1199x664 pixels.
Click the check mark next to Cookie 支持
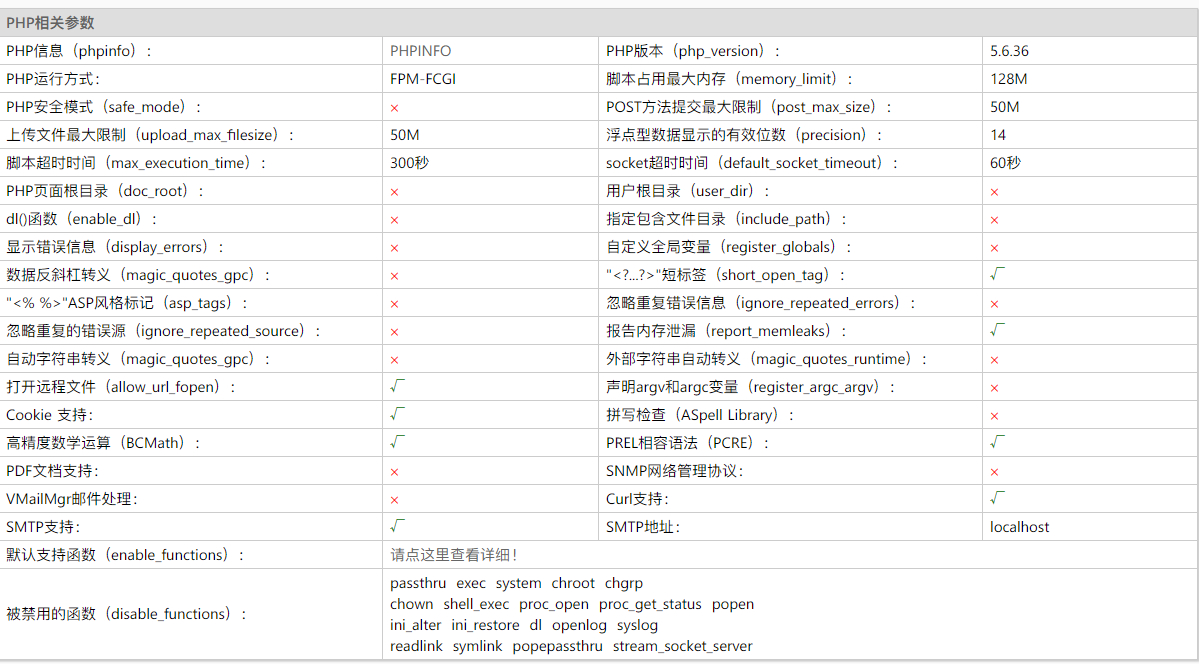397,414
